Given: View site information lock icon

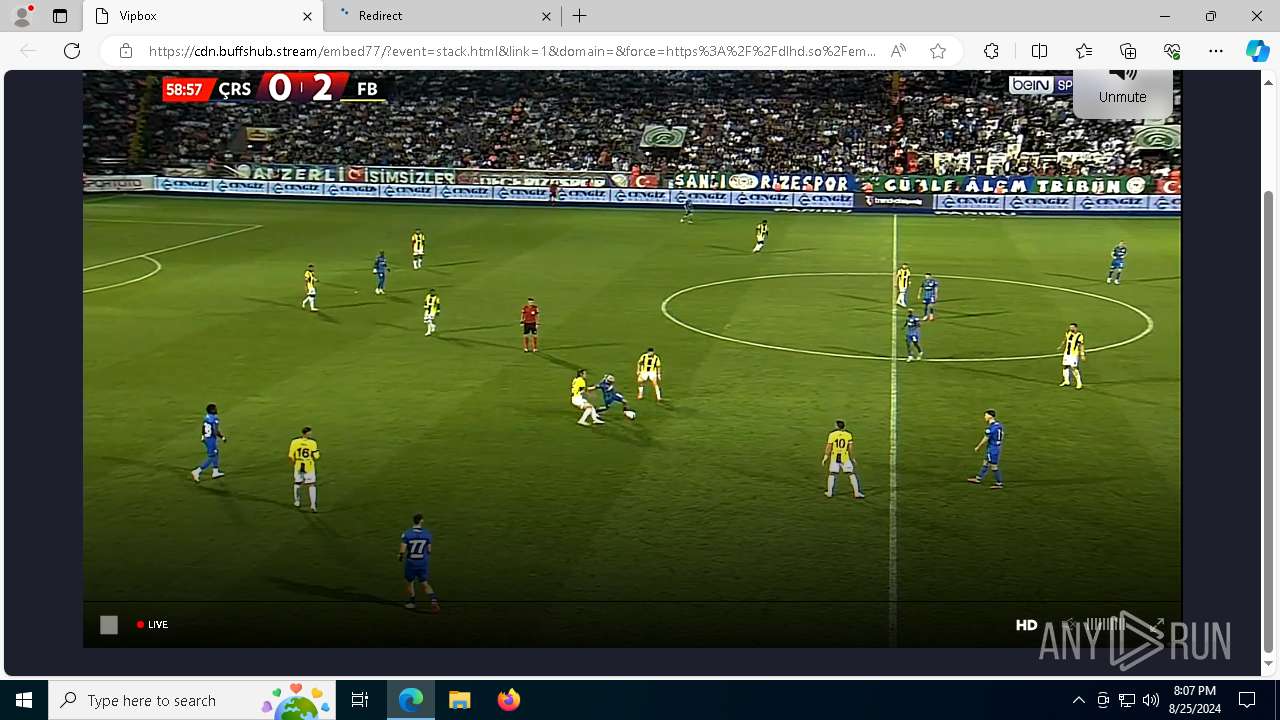Looking at the screenshot, I should pos(126,51).
